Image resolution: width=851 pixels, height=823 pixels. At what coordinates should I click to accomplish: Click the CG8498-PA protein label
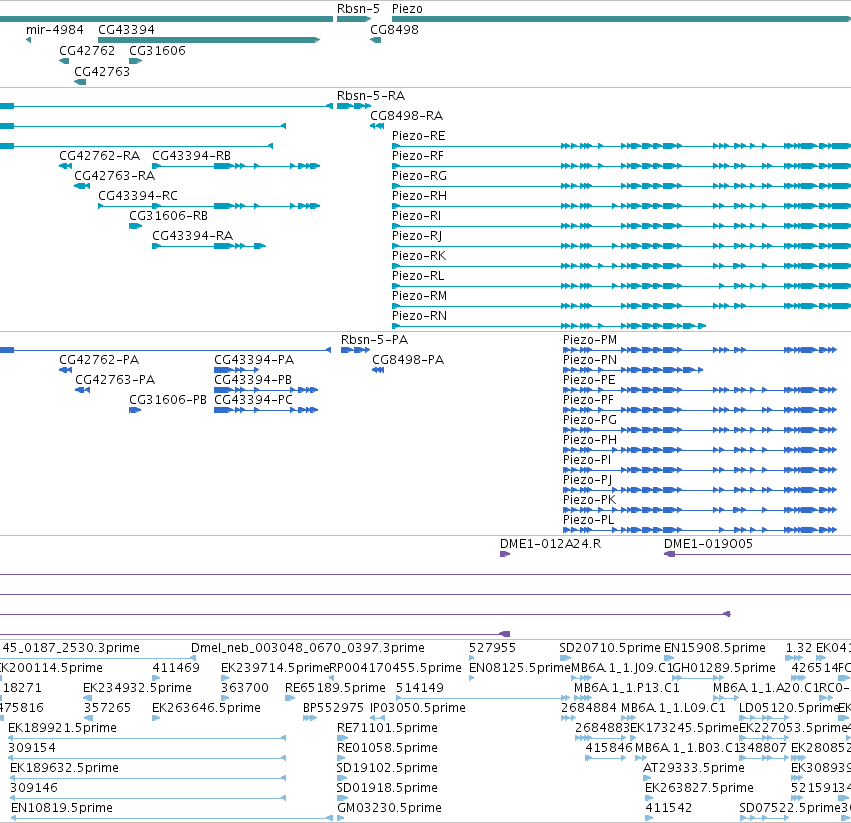tap(408, 360)
